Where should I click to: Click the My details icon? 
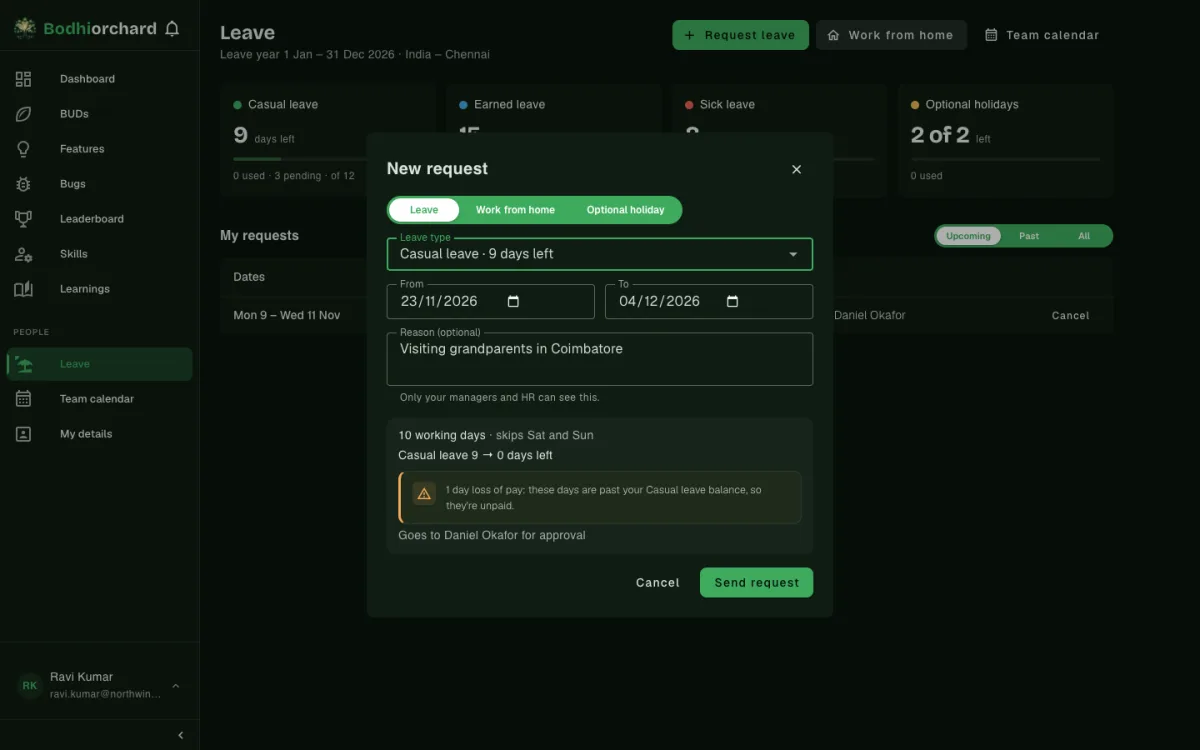point(23,434)
